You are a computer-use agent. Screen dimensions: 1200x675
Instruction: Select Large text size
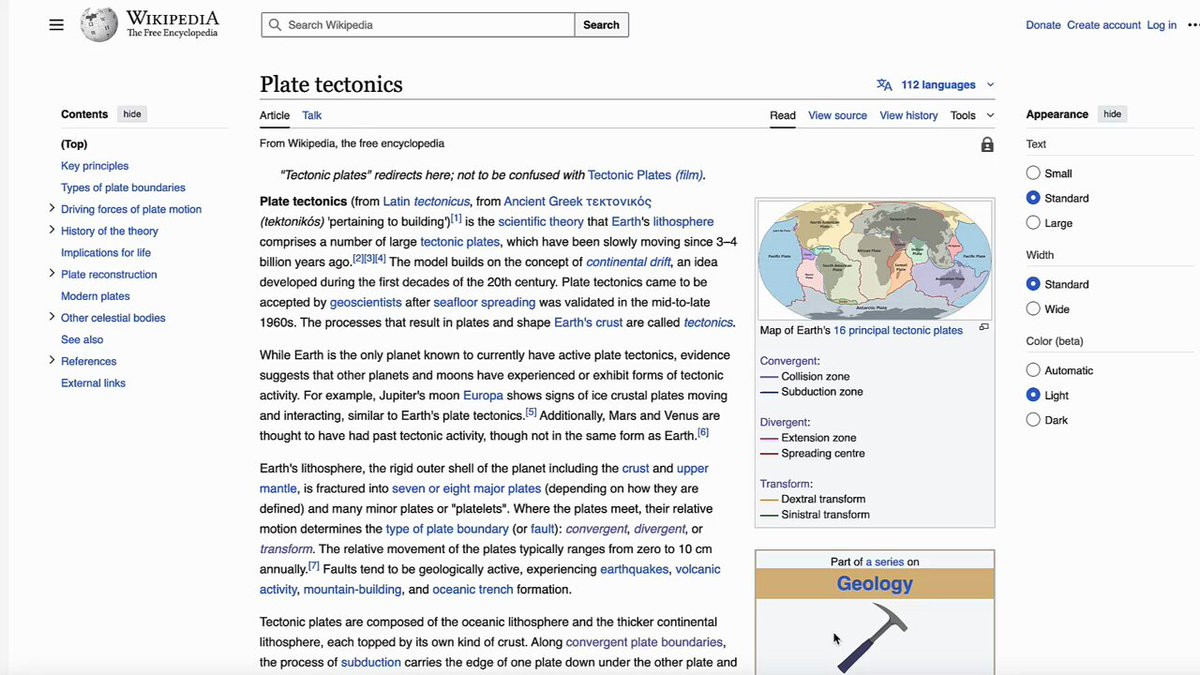coord(1033,223)
